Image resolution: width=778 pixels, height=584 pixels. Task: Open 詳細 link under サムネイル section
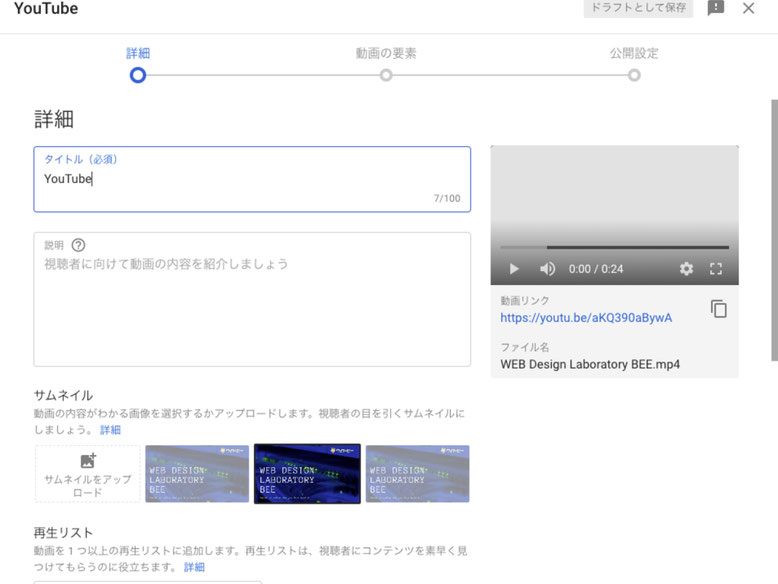pos(110,430)
